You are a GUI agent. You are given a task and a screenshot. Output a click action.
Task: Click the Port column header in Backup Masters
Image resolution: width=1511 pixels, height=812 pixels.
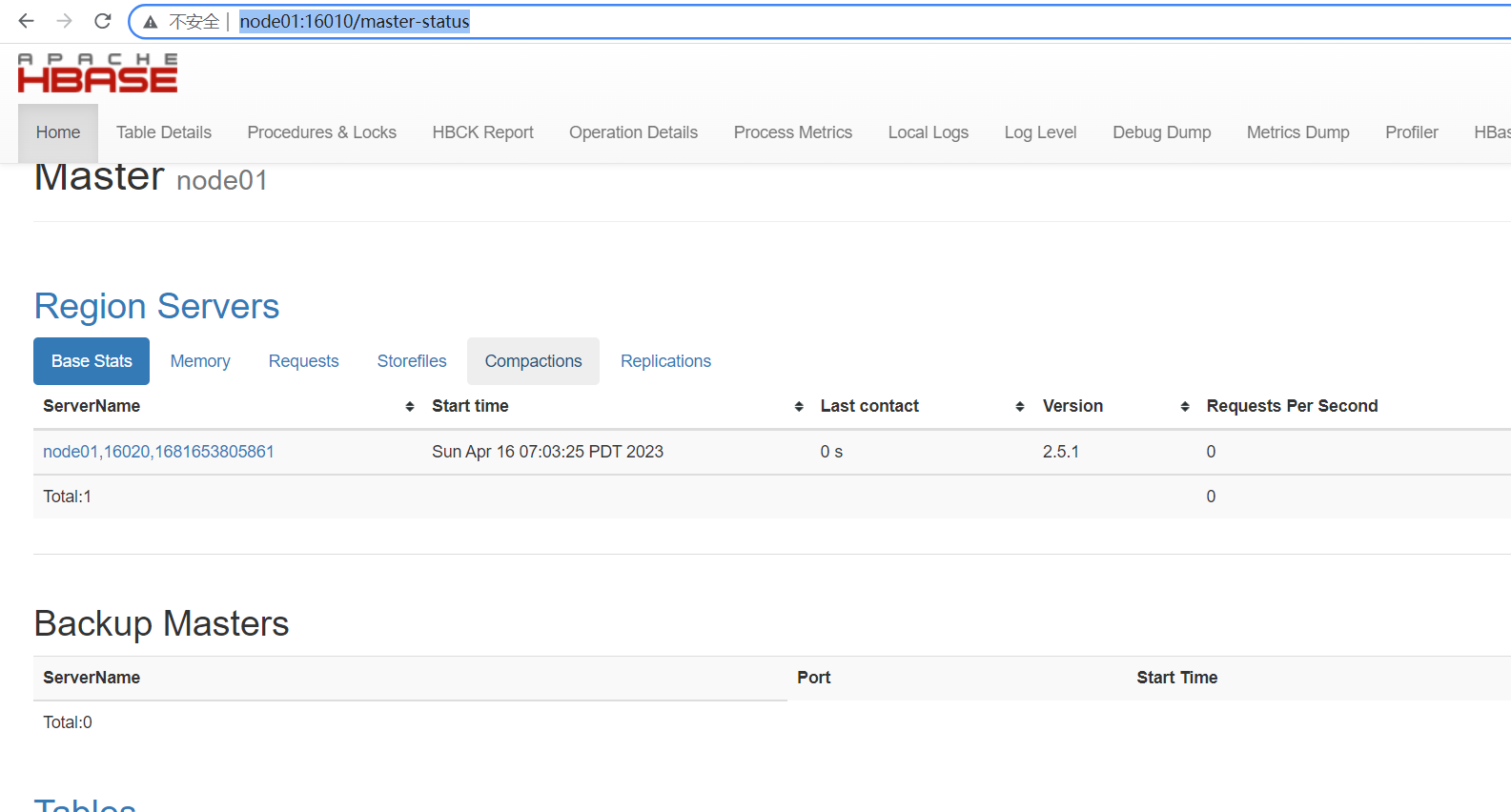(x=814, y=678)
